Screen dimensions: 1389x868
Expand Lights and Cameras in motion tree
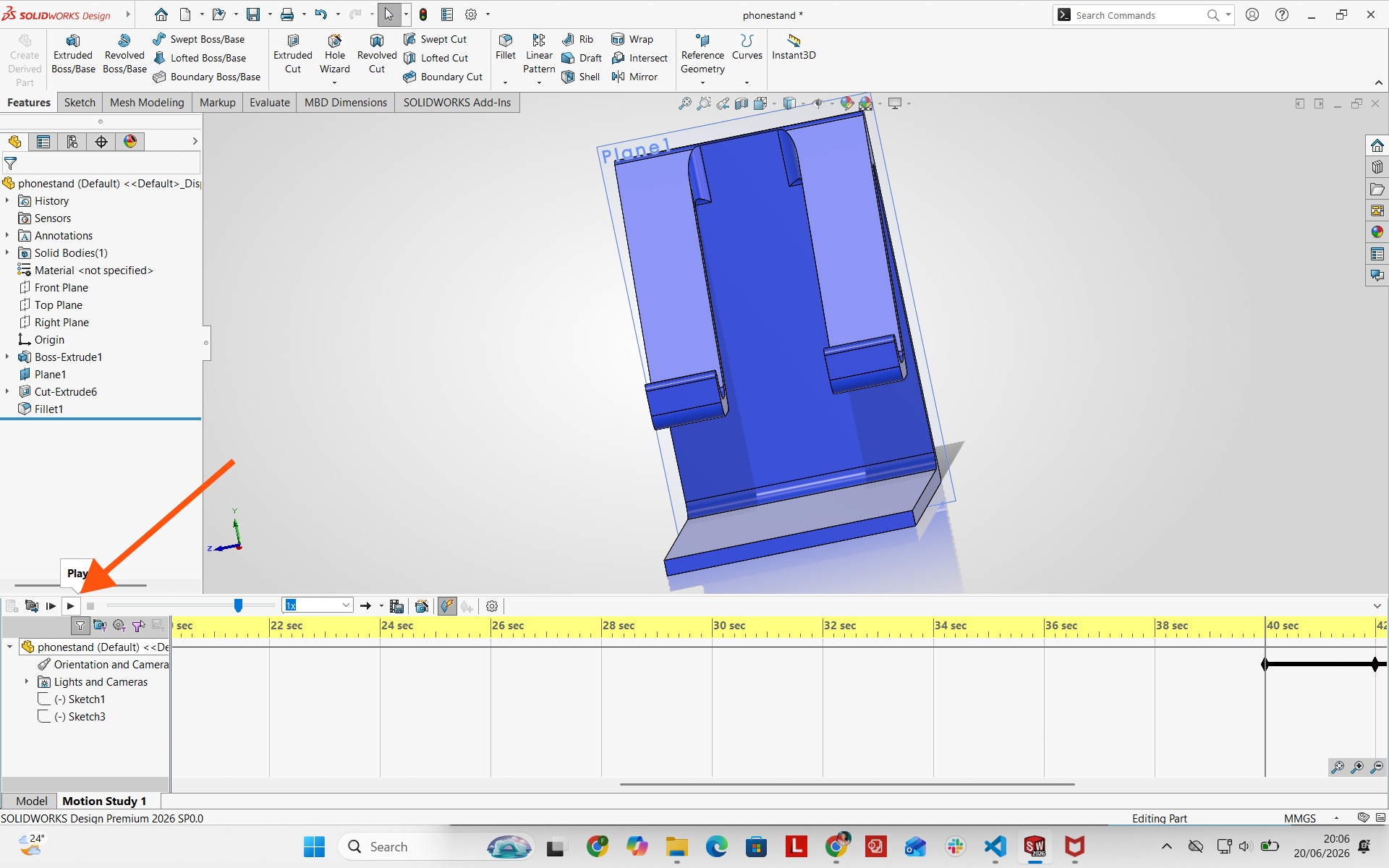pos(27,681)
